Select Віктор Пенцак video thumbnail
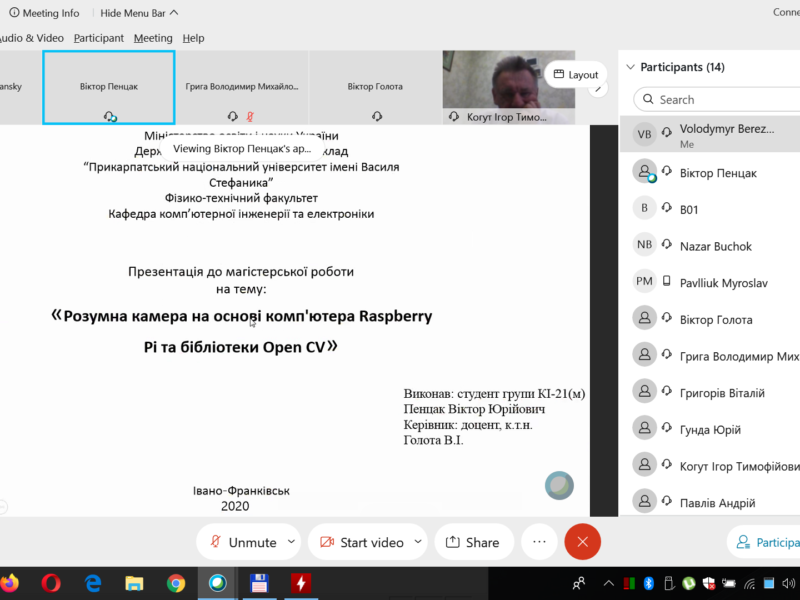 (109, 87)
